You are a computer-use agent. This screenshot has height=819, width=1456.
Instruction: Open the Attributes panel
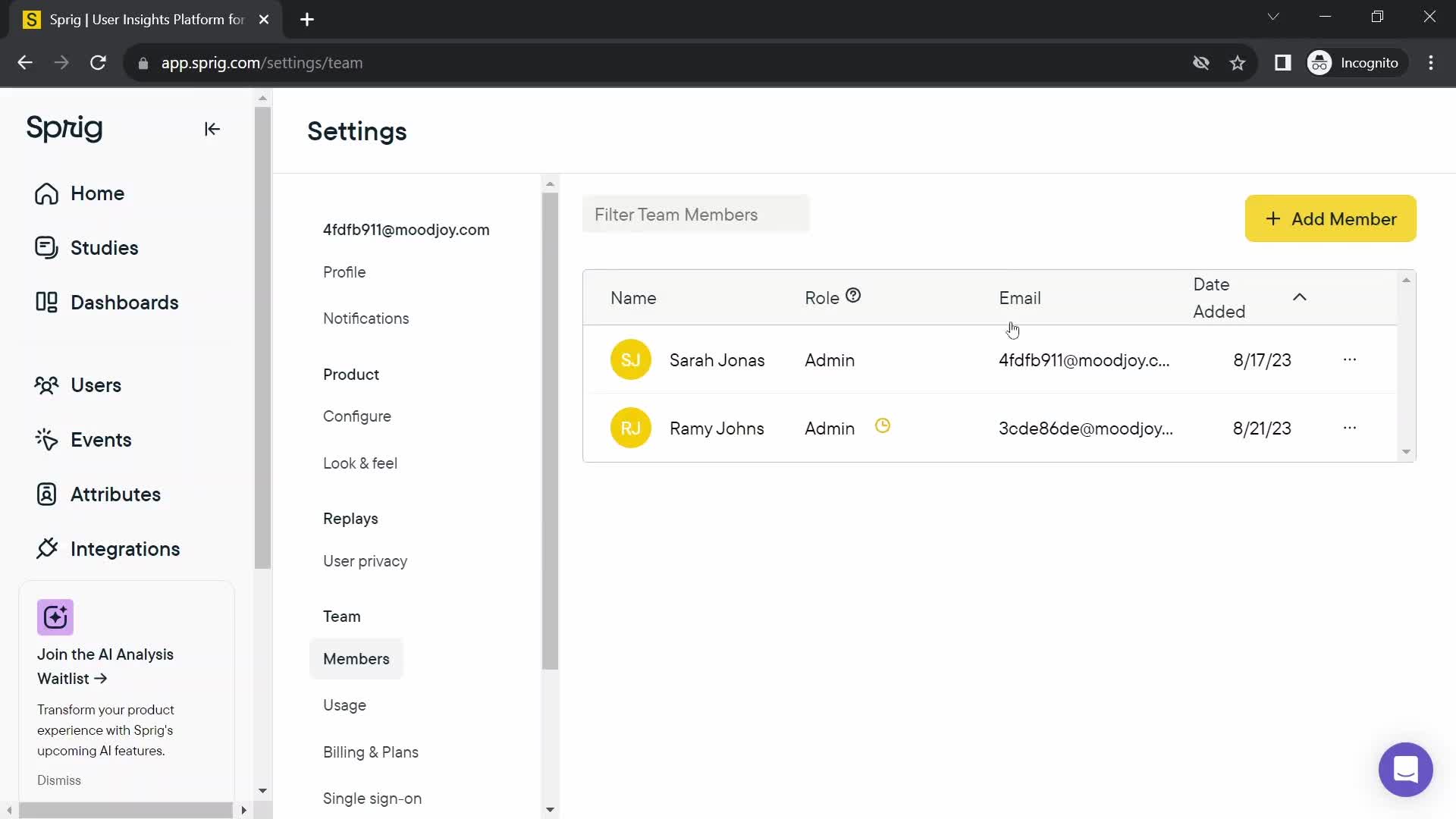click(115, 494)
